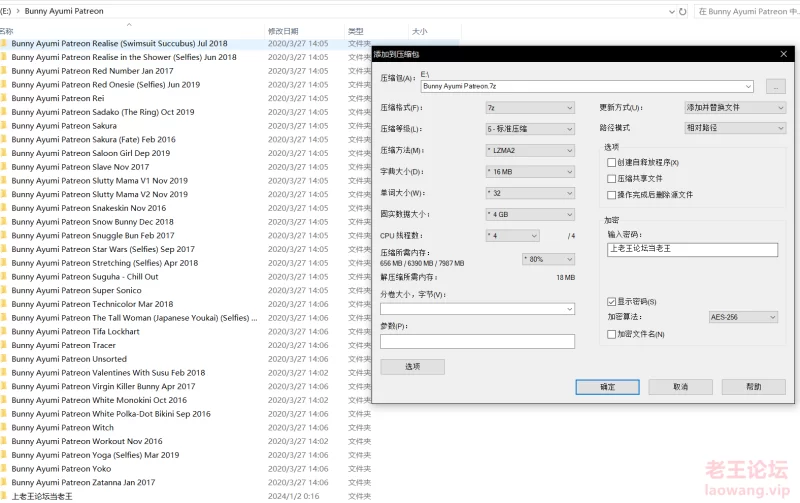Image resolution: width=800 pixels, height=503 pixels.
Task: Open the compression level dropdown
Action: click(x=530, y=129)
